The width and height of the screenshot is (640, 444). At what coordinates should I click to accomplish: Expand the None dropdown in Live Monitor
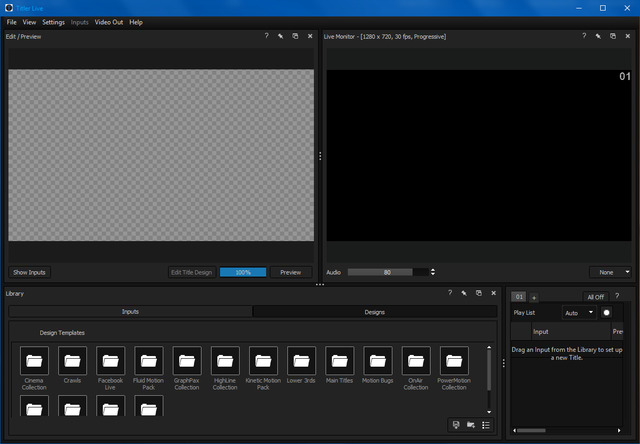[x=611, y=272]
